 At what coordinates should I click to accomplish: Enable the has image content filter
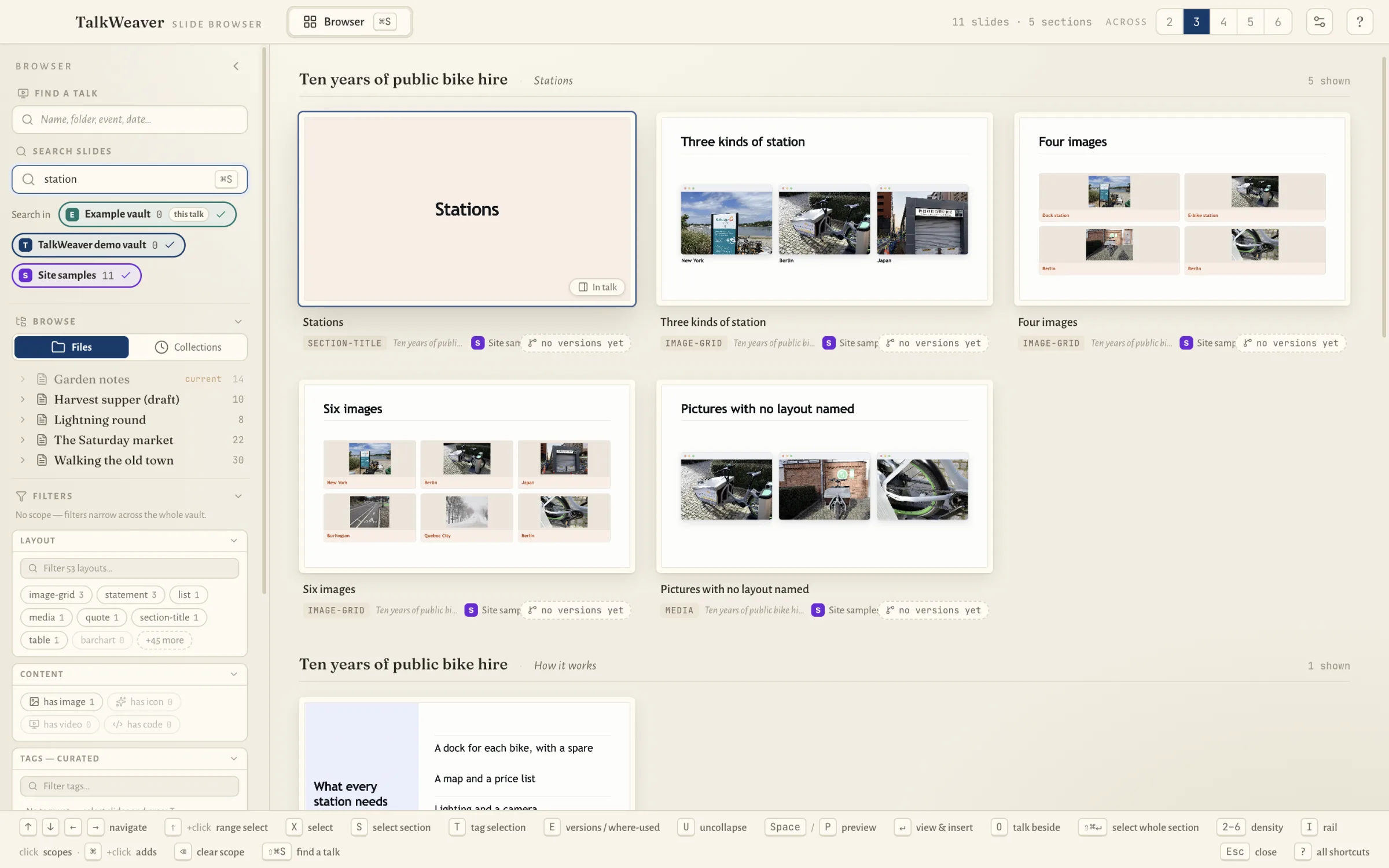tap(62, 702)
